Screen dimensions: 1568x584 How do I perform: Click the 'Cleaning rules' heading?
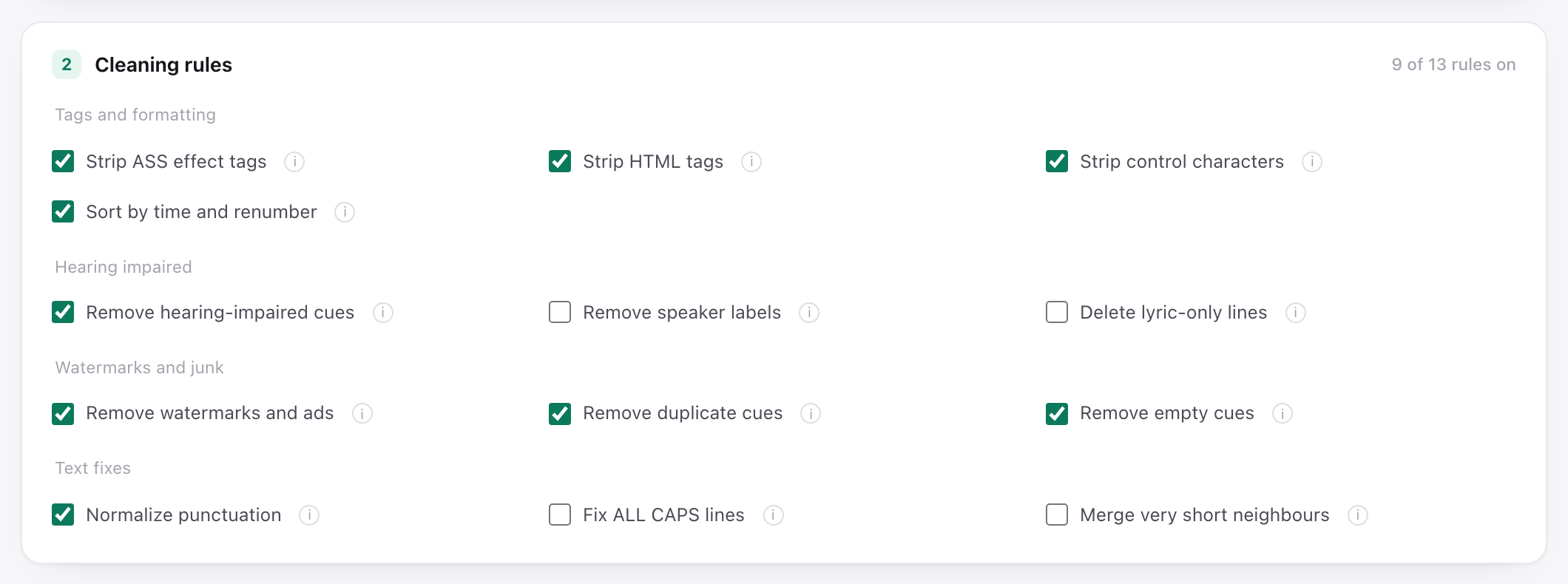(163, 65)
